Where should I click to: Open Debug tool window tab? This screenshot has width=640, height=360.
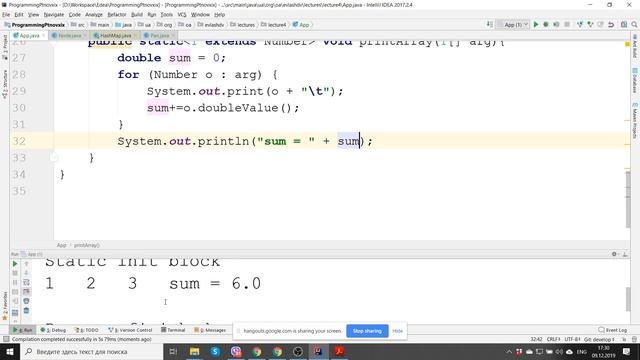tap(53, 330)
